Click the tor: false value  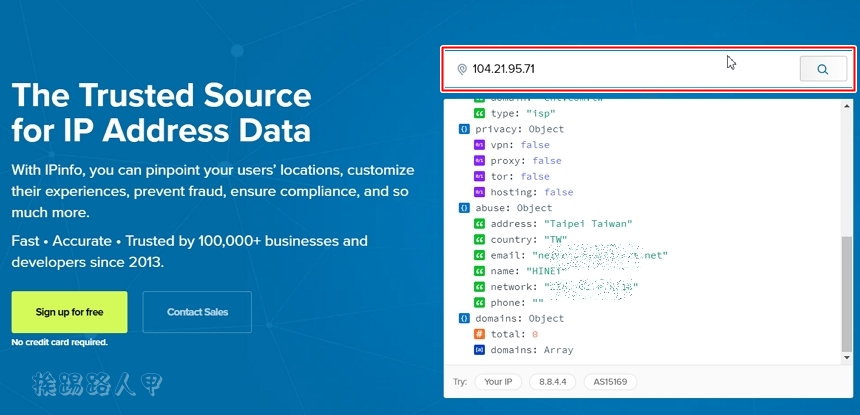535,177
